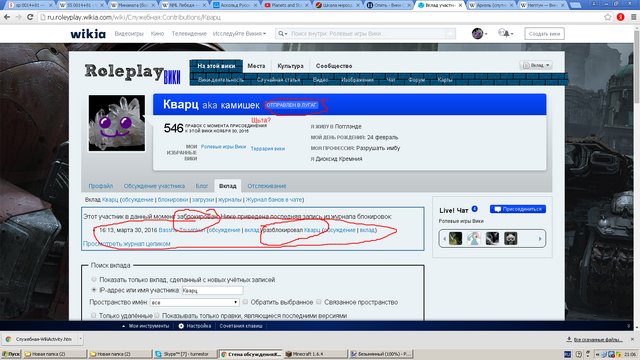Open the Chrome menu icon
Screen dimensions: 640x360
(633, 17)
